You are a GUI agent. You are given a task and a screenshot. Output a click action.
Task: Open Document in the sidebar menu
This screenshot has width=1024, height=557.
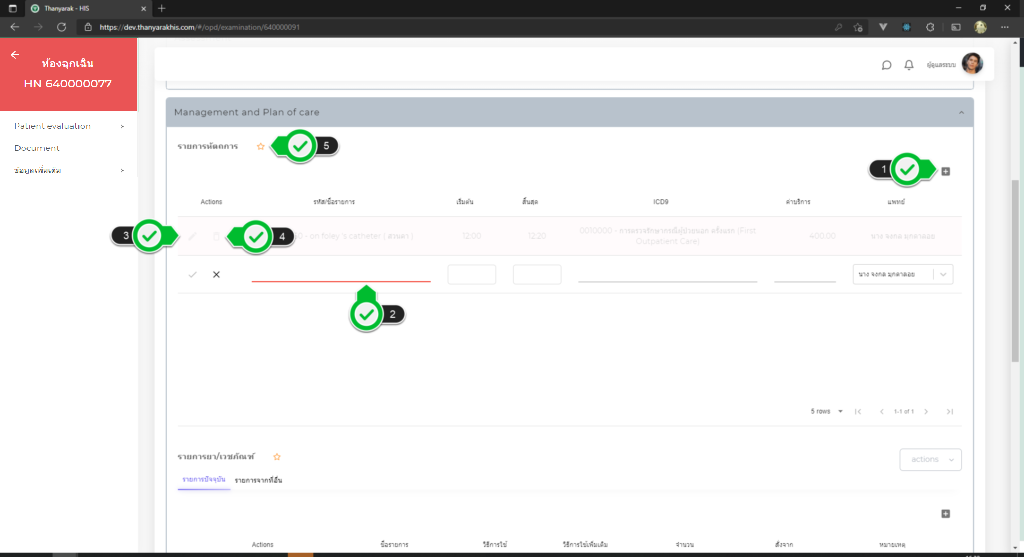pyautogui.click(x=37, y=148)
